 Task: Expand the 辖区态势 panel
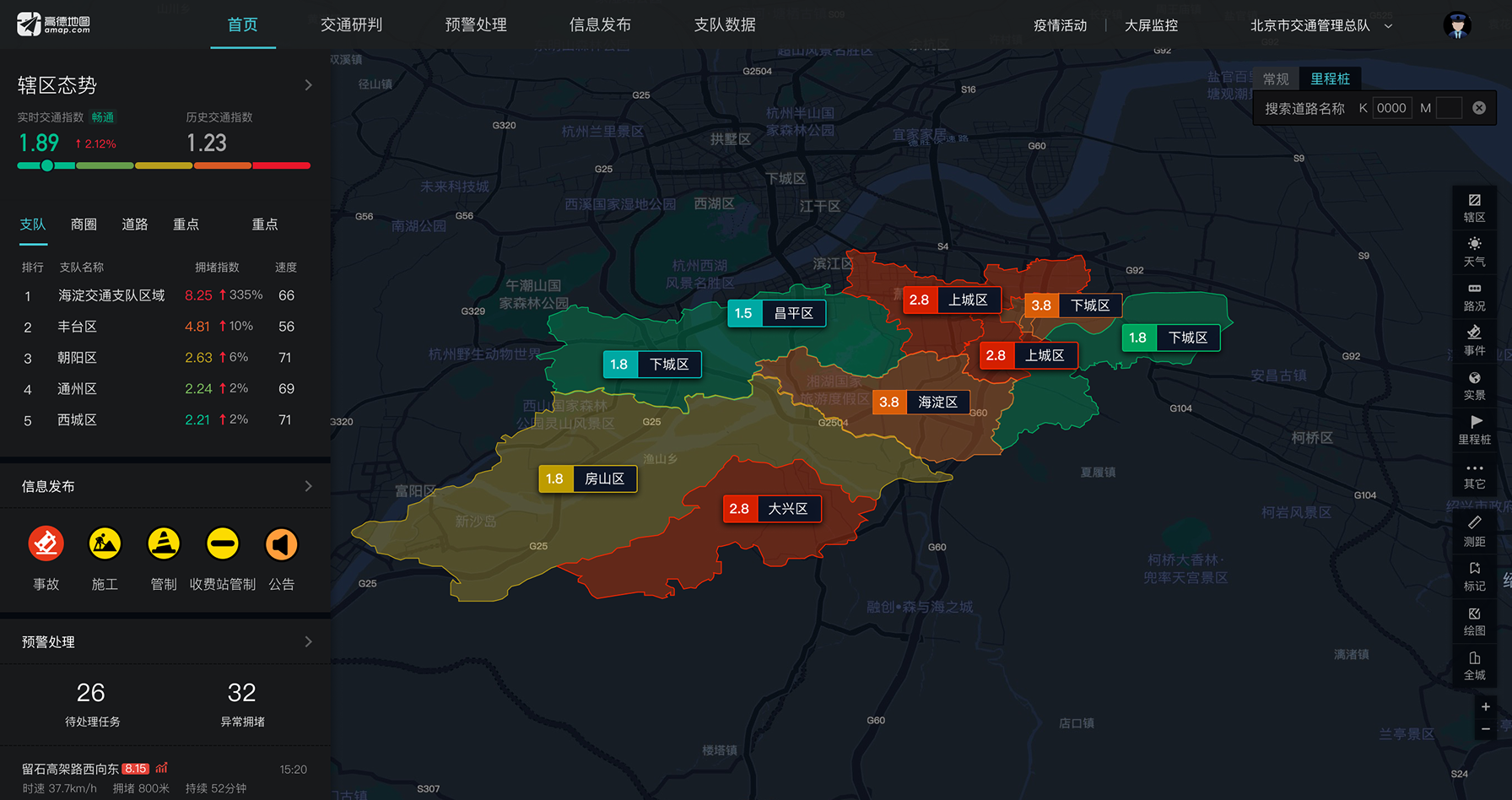[x=308, y=85]
